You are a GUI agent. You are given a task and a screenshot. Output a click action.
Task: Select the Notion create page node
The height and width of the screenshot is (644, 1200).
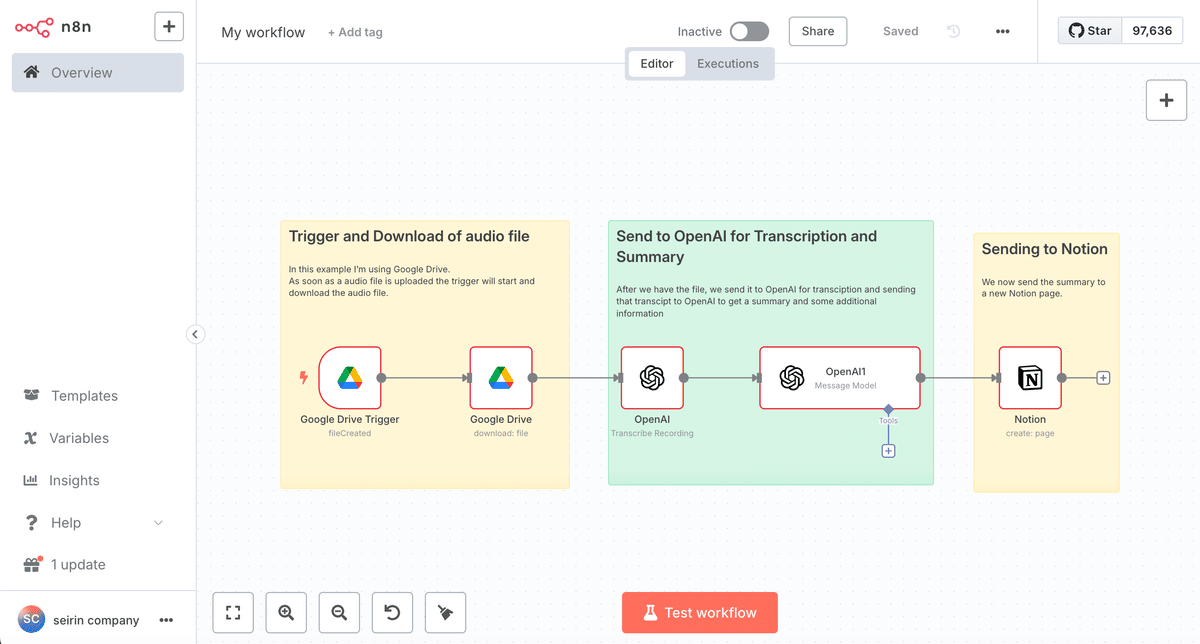point(1030,378)
